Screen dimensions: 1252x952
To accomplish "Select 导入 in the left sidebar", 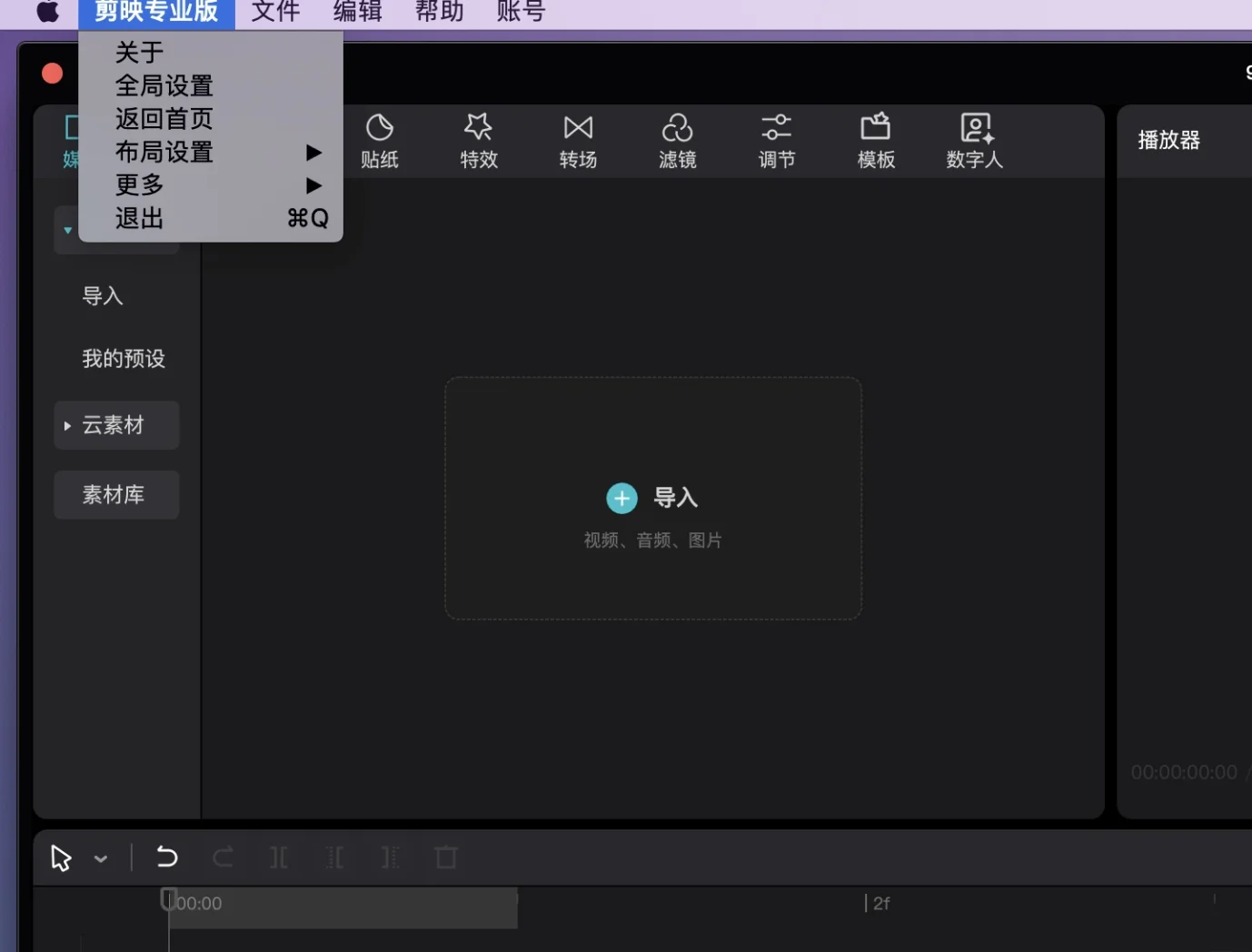I will click(103, 296).
